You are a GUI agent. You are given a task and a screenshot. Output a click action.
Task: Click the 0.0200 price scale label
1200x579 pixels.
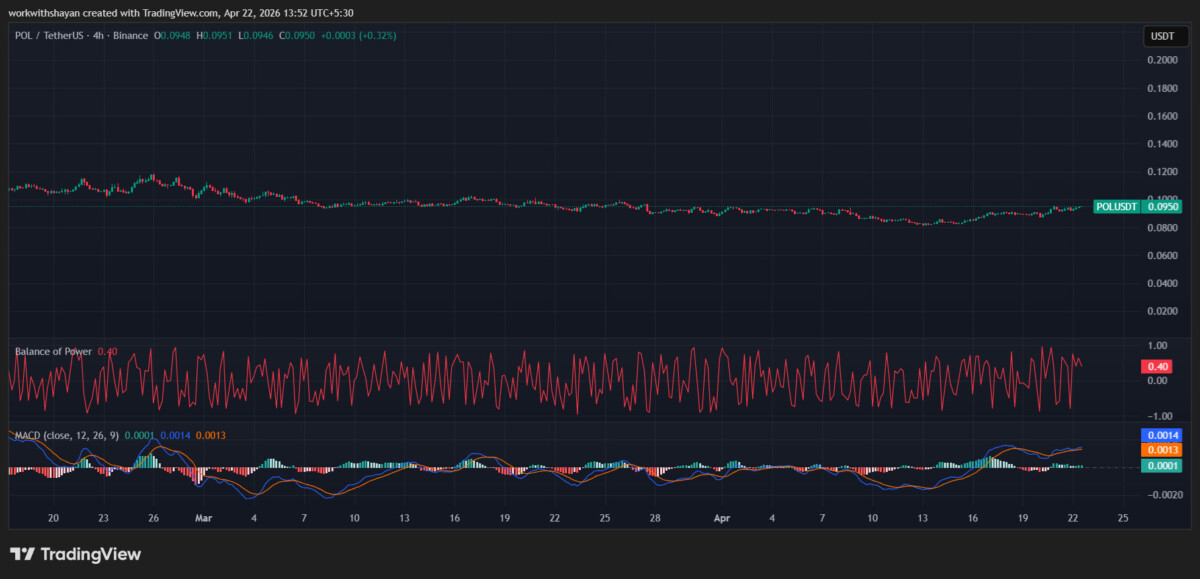tap(1162, 311)
